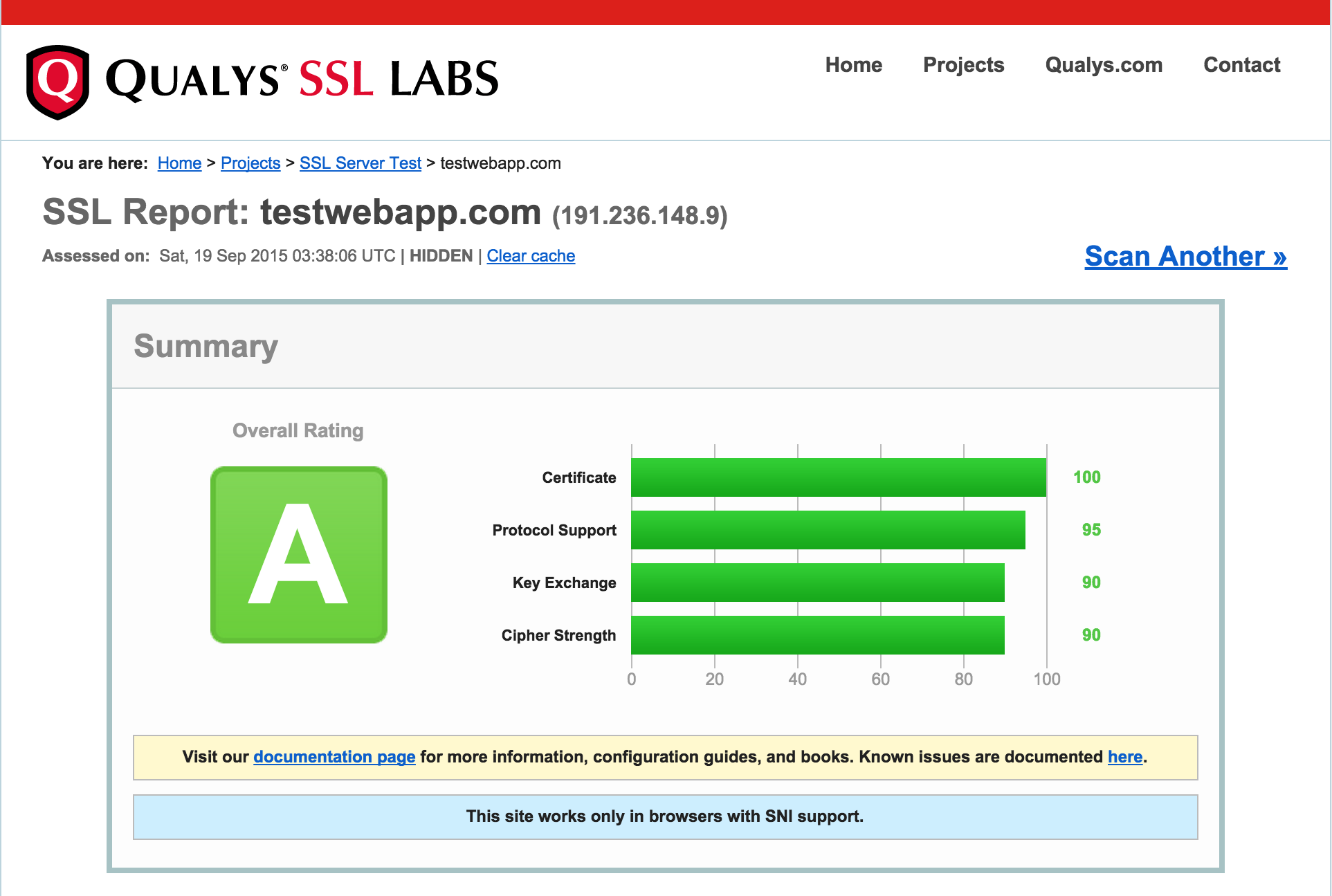Open the Home menu item
The image size is (1332, 896).
853,65
